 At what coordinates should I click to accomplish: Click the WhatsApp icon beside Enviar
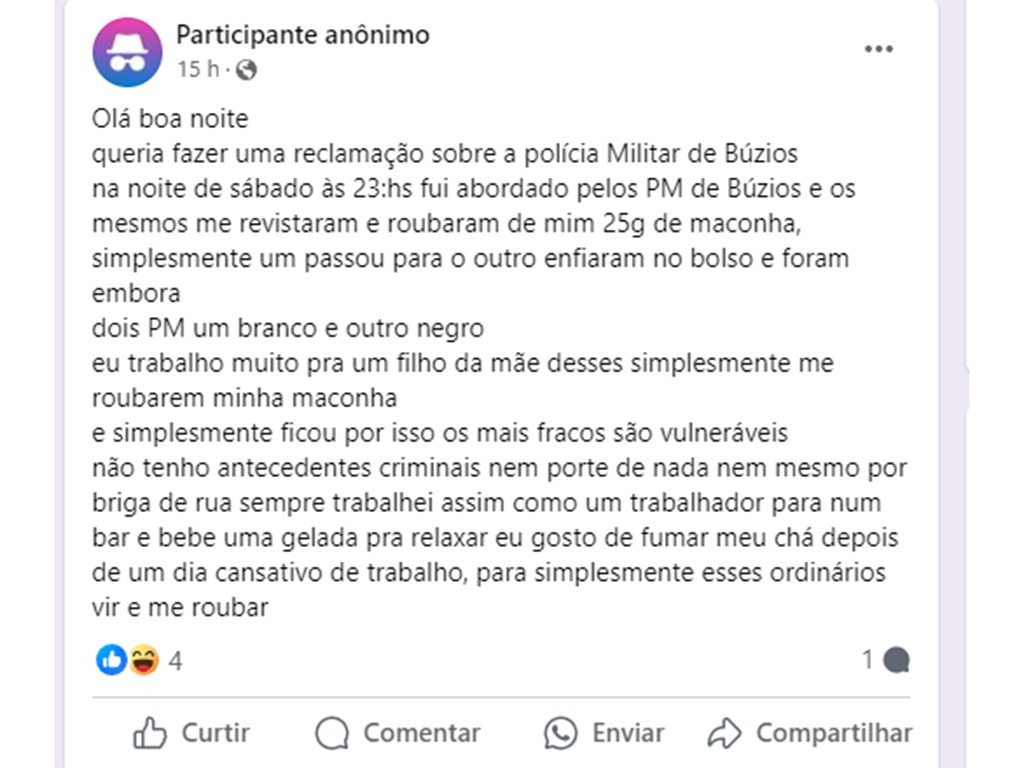point(560,733)
